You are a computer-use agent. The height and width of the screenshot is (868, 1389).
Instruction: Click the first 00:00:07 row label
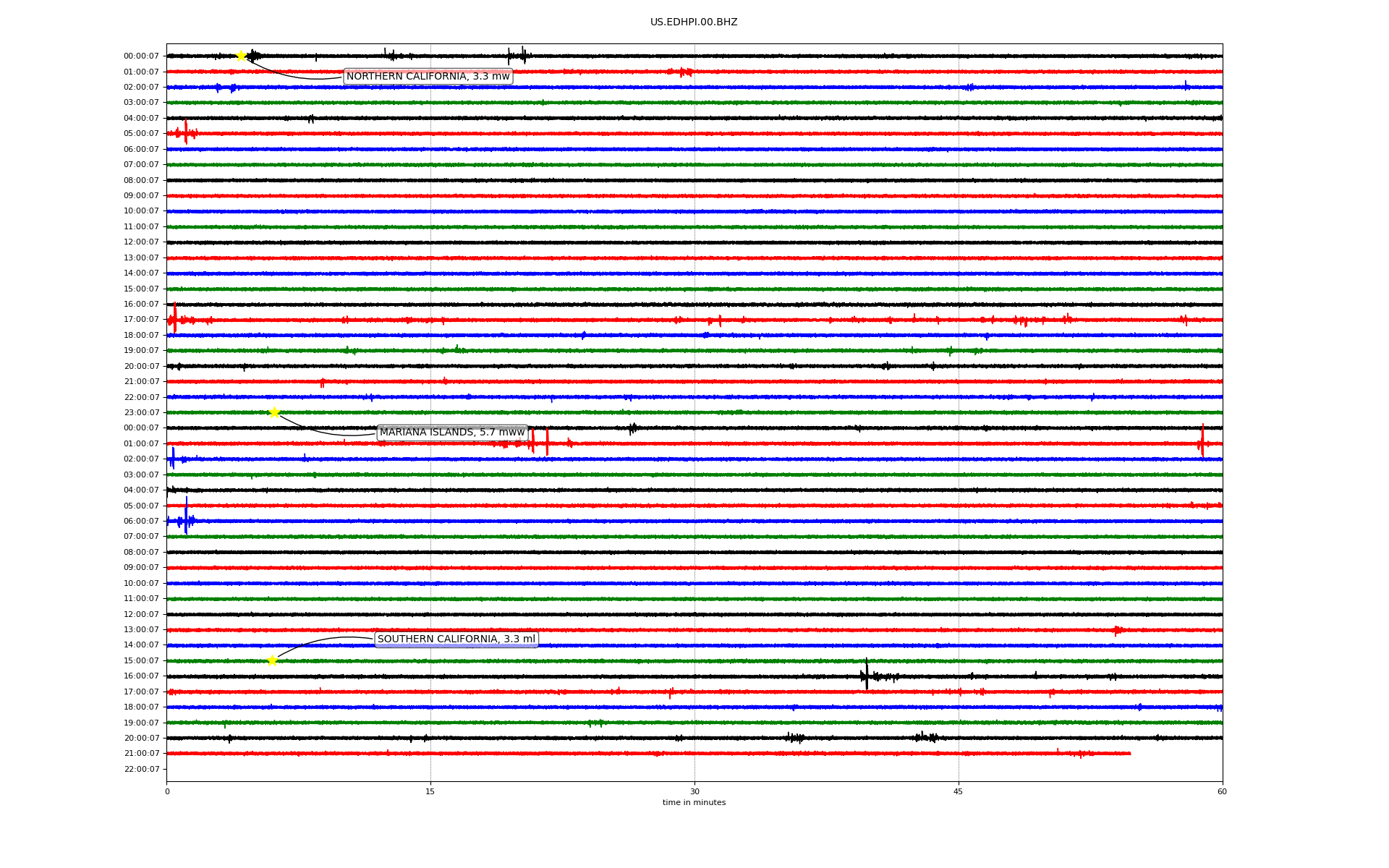coord(141,56)
